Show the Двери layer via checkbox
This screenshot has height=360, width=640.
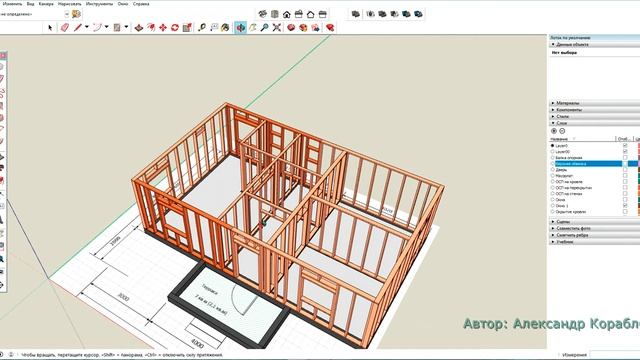[625, 169]
